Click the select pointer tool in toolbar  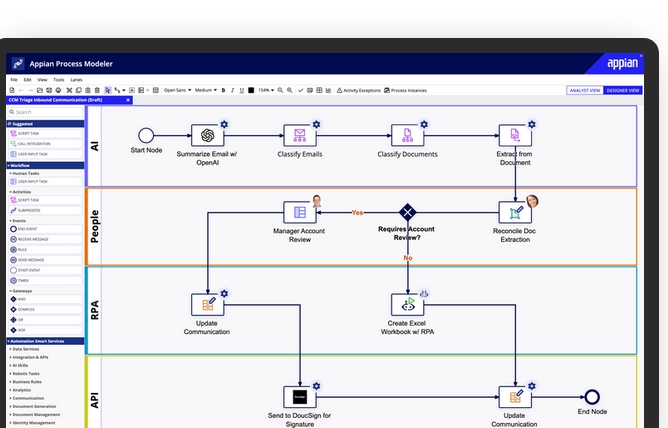107,90
